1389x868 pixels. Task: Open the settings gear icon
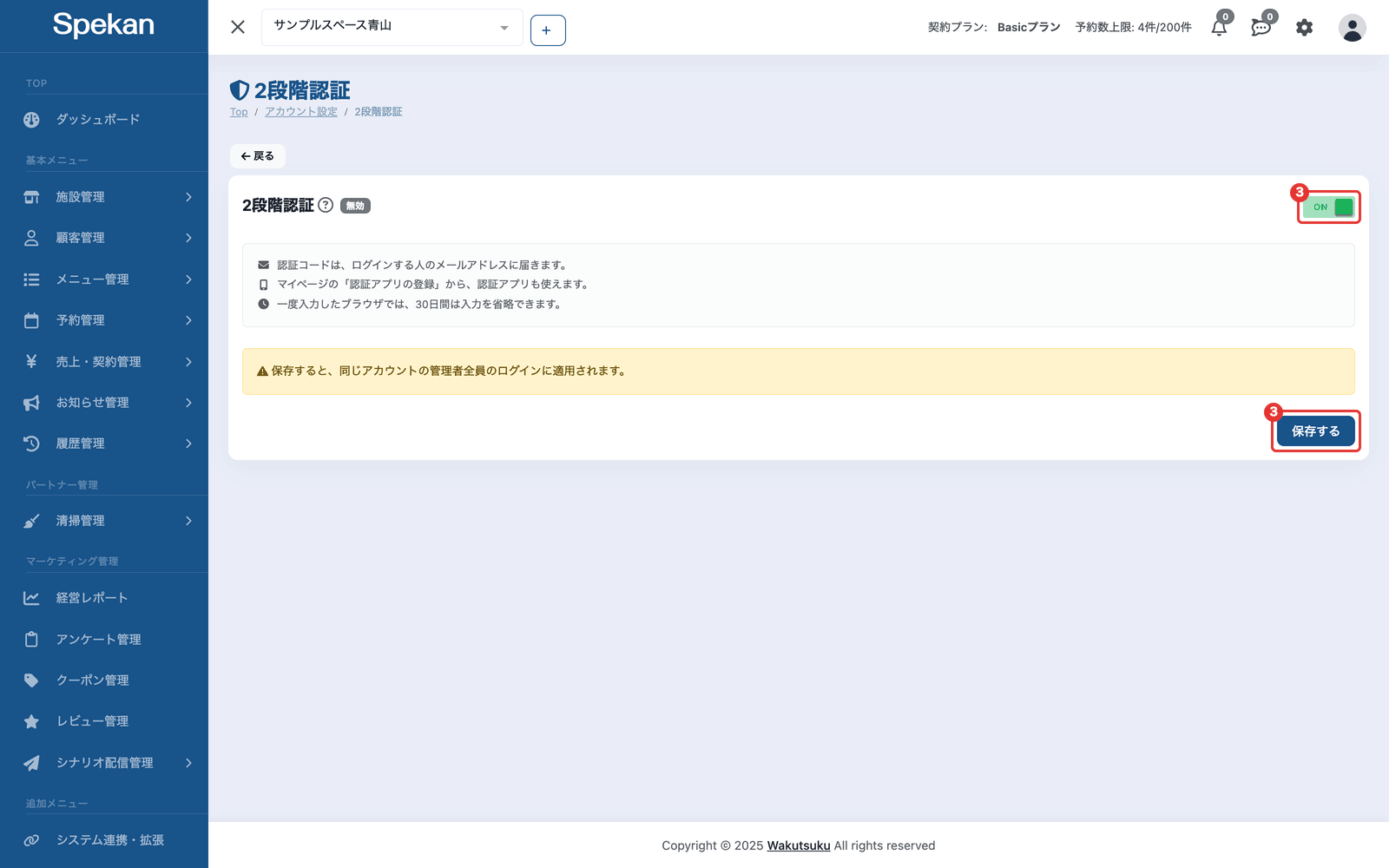tap(1304, 28)
